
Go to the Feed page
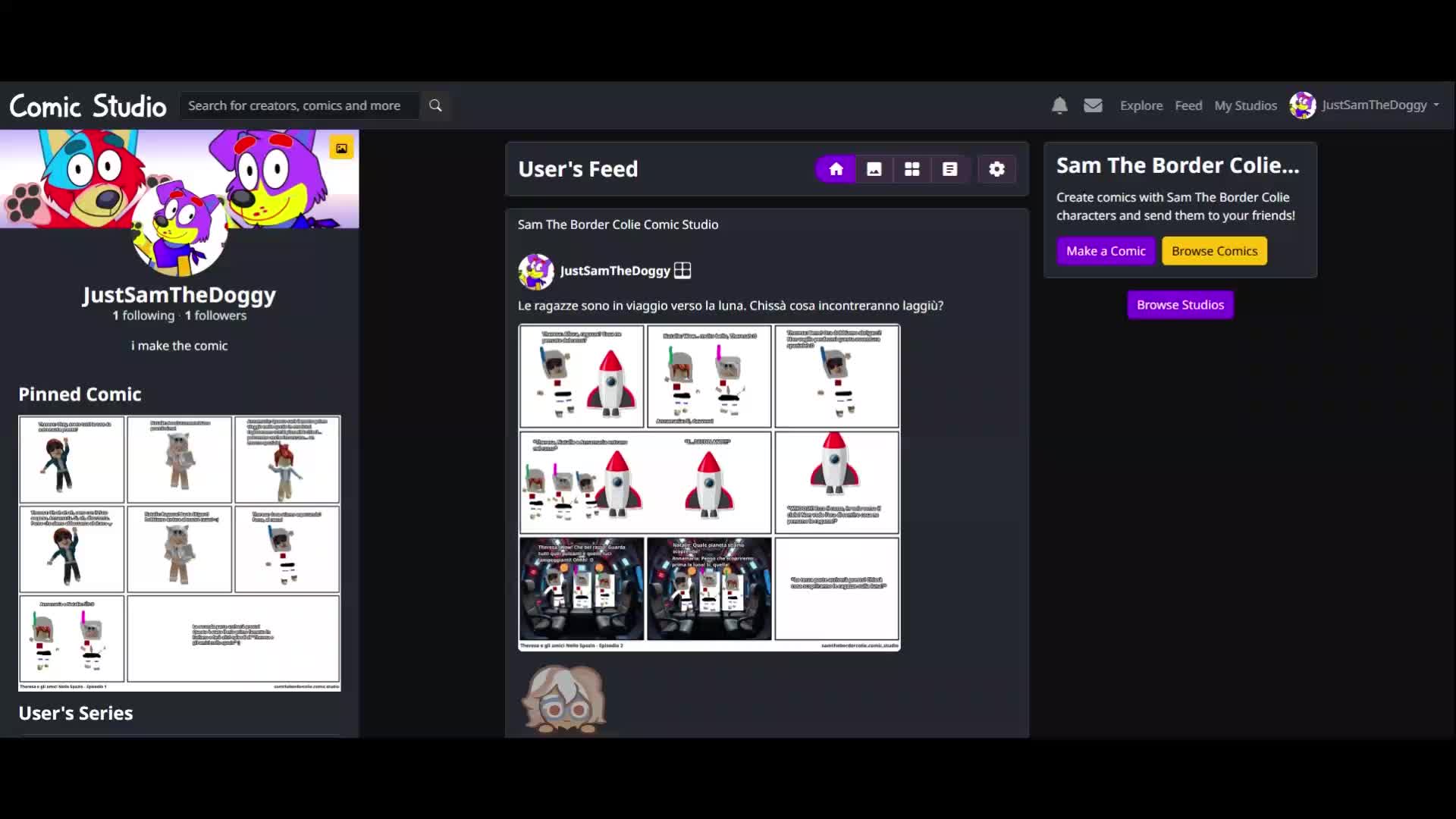coord(1188,105)
